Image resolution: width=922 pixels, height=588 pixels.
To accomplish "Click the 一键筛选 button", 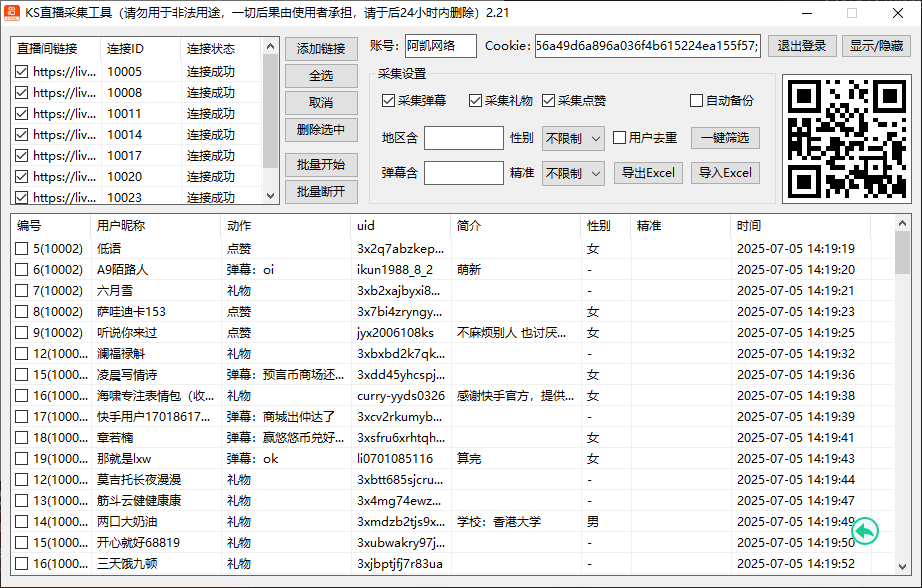I will tap(725, 138).
